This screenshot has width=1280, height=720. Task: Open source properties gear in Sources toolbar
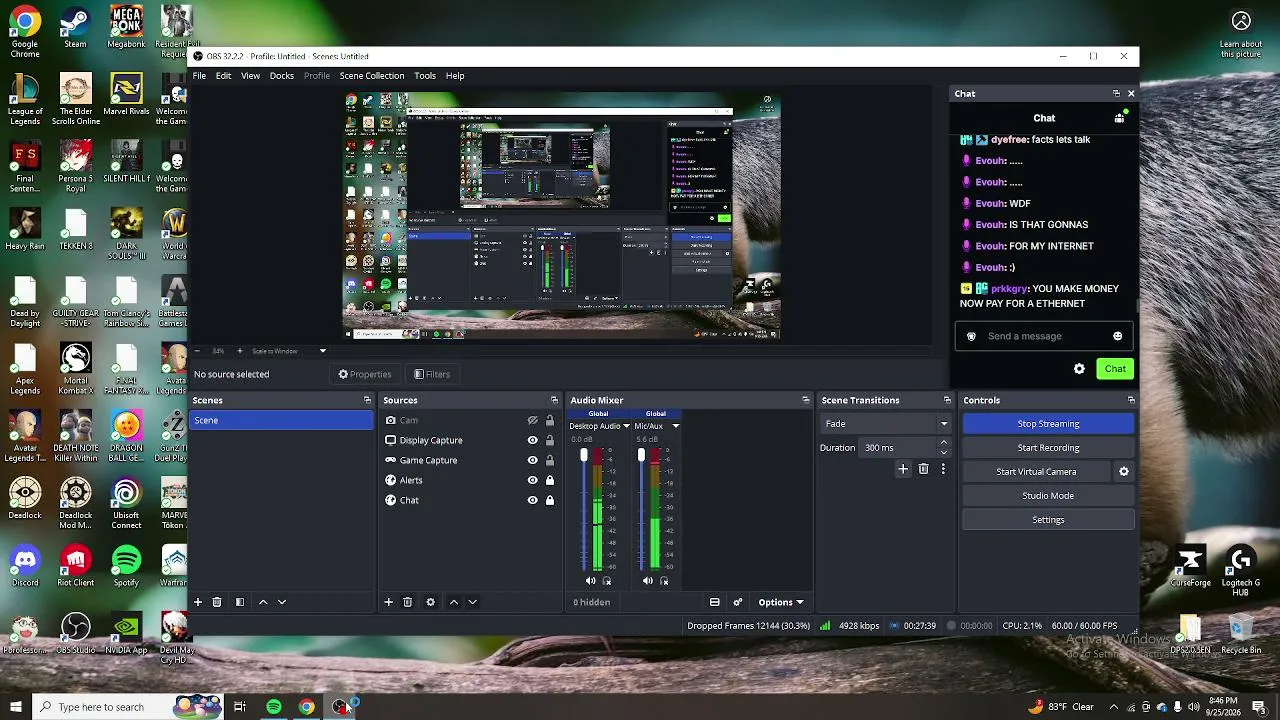coord(431,602)
